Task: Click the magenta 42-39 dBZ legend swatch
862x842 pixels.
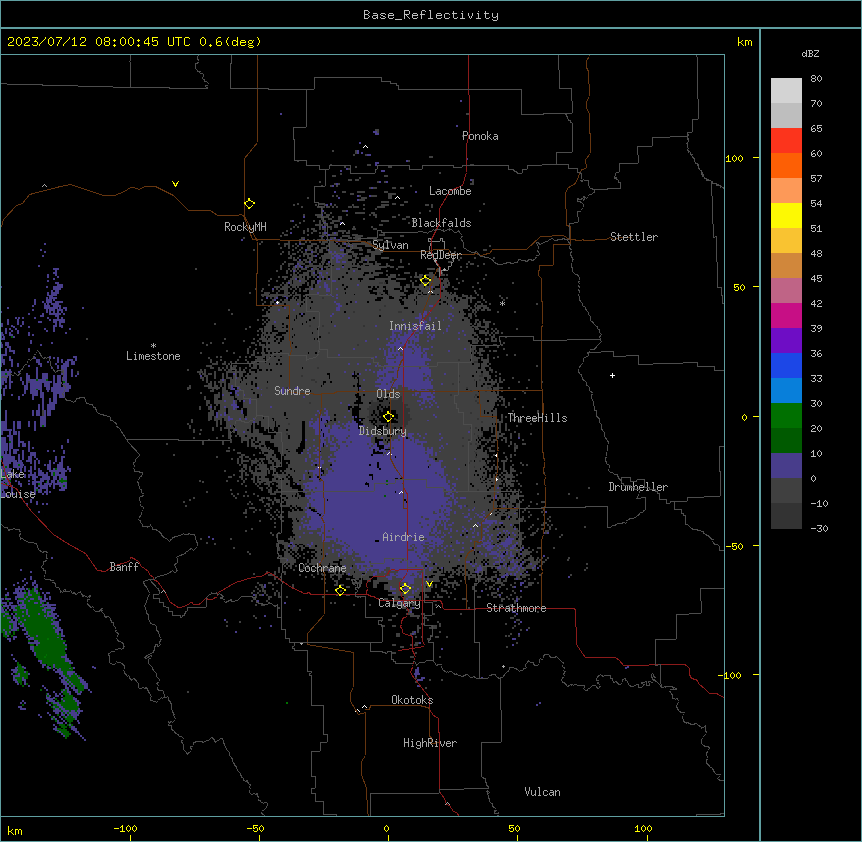Action: [x=786, y=315]
